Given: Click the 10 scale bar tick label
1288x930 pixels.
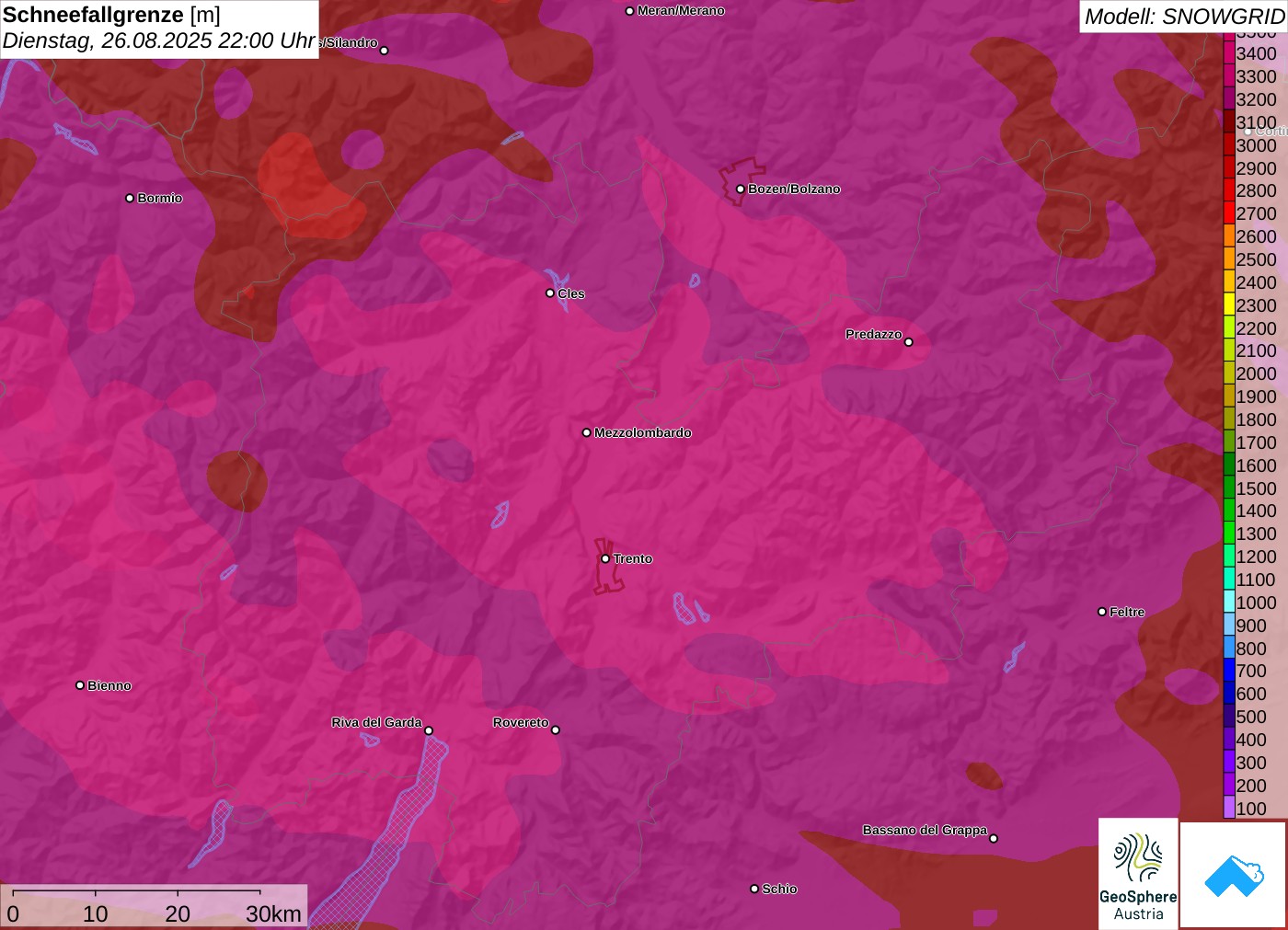Looking at the screenshot, I should 96,913.
